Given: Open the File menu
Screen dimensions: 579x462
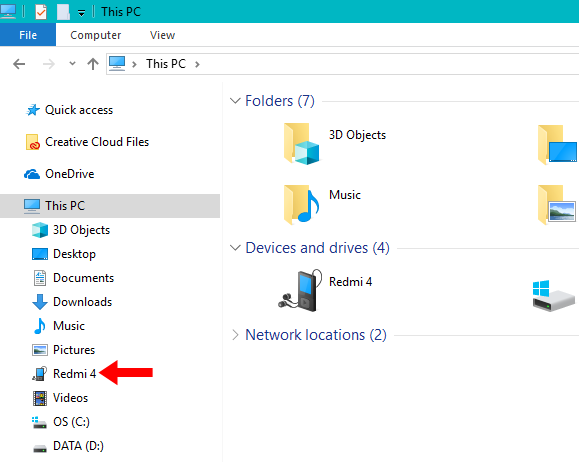Looking at the screenshot, I should click(28, 35).
